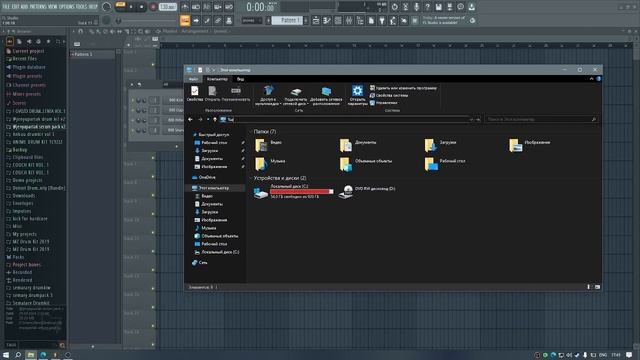This screenshot has width=640, height=360.
Task: Open recent locations dropdown in Explorer navigation
Action: (x=208, y=119)
